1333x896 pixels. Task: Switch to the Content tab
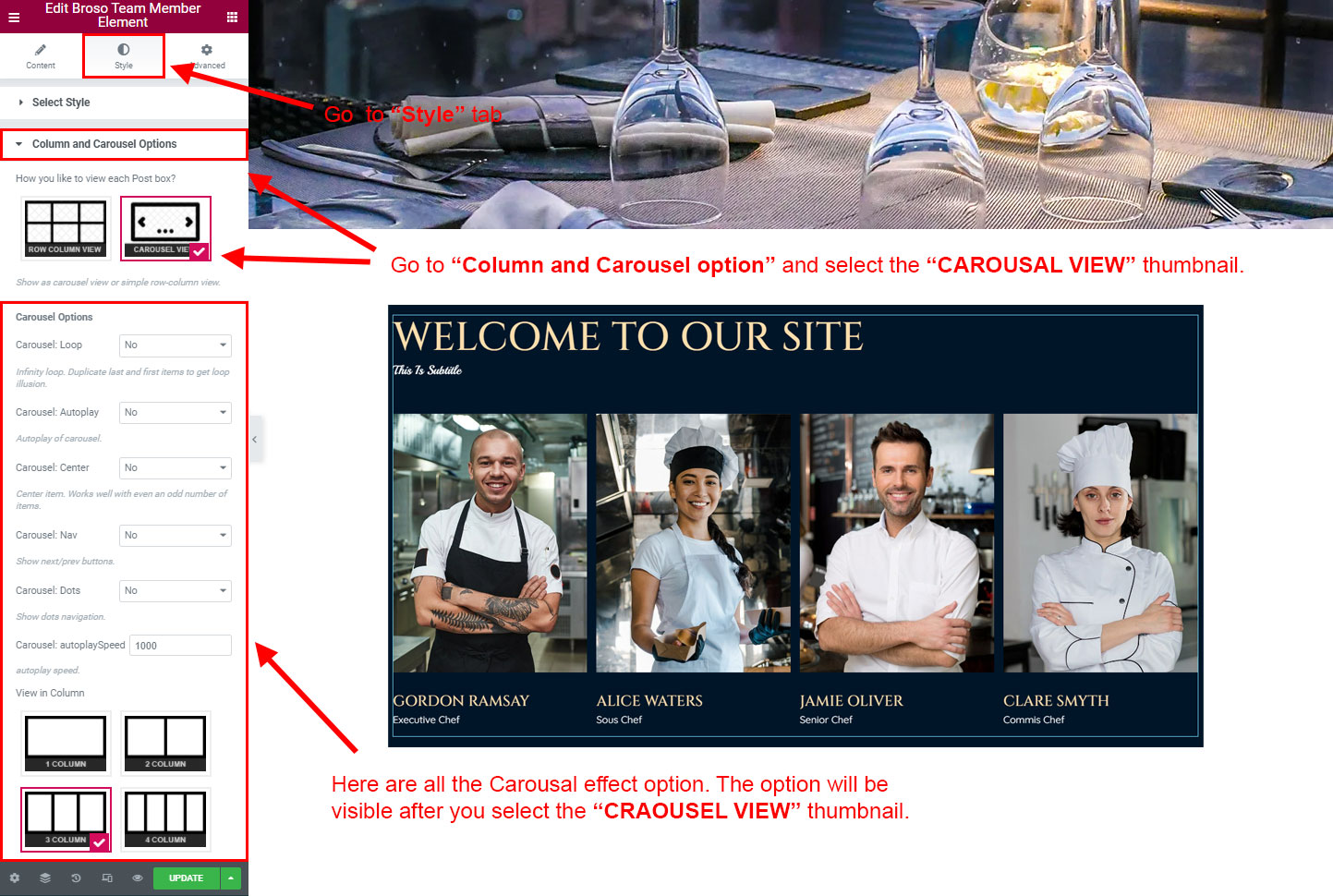41,56
